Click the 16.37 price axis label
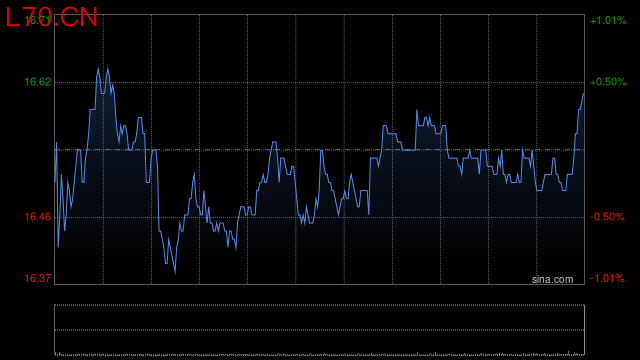 pyautogui.click(x=38, y=278)
